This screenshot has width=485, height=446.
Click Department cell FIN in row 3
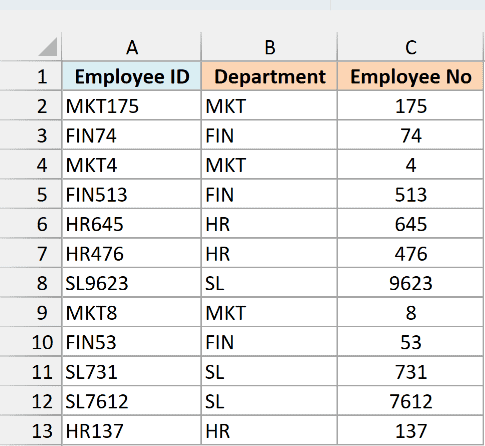coord(269,135)
